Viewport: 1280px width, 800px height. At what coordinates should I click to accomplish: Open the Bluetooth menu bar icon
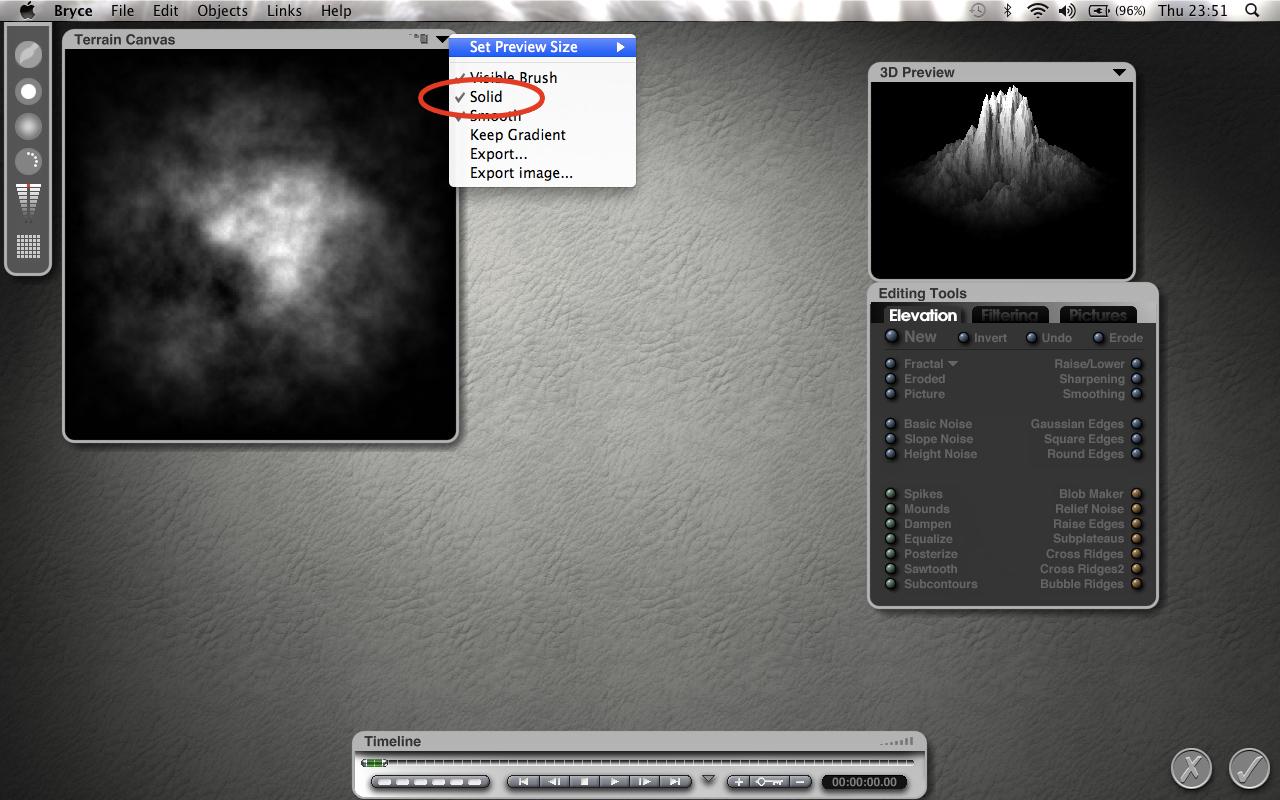pos(1008,11)
